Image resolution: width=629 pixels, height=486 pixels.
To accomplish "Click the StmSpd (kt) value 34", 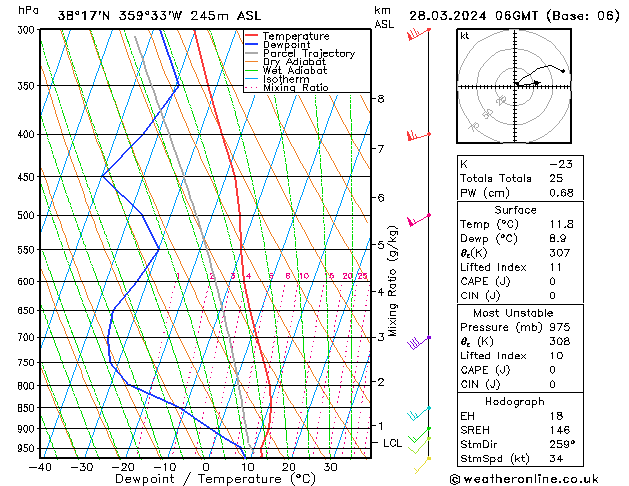I will (556, 459).
